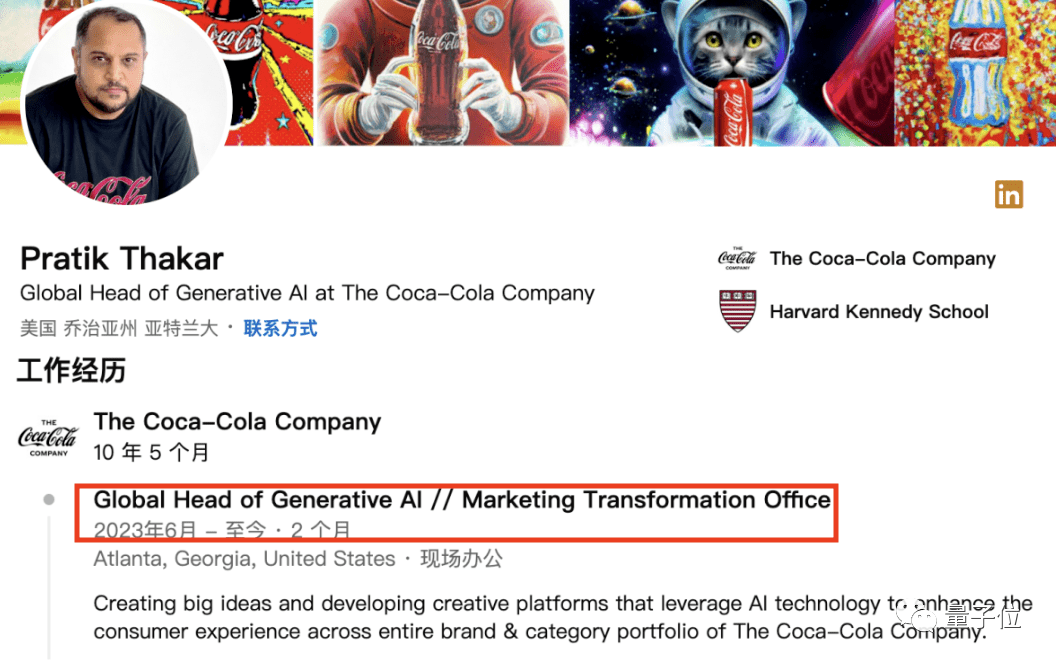Visit the Harvard Kennedy School text link

click(878, 312)
